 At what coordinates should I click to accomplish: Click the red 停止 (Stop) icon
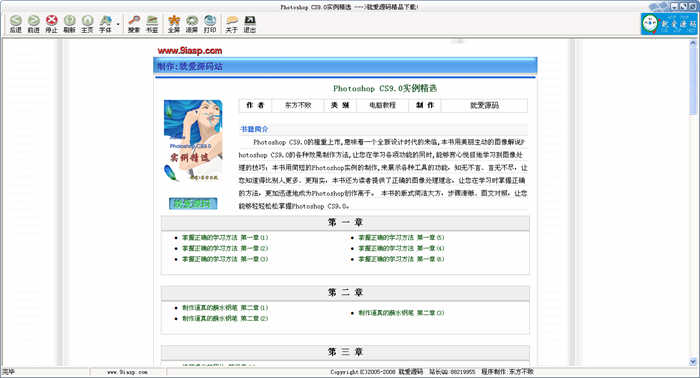52,24
